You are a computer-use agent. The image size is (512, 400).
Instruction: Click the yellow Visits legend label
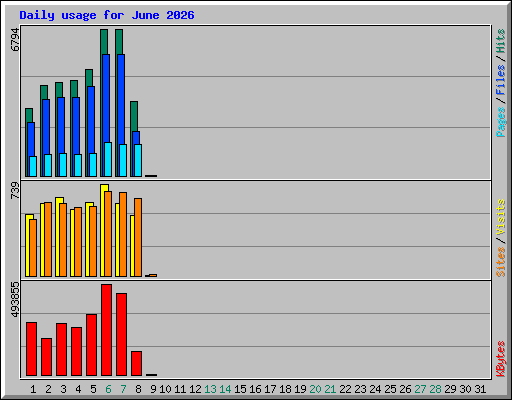[x=501, y=217]
